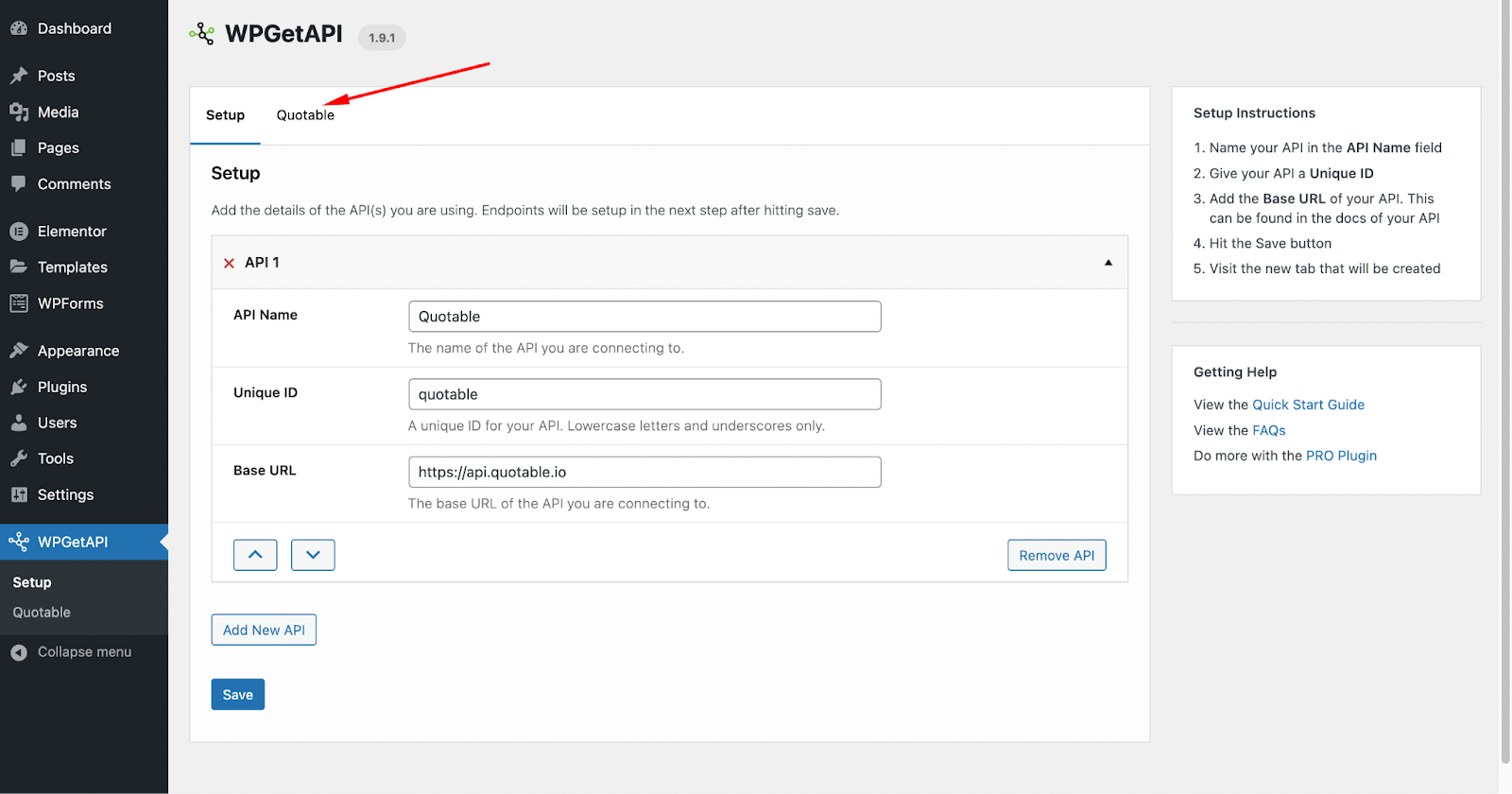The width and height of the screenshot is (1512, 794).
Task: Click the Collapse menu arrow icon
Action: click(19, 652)
